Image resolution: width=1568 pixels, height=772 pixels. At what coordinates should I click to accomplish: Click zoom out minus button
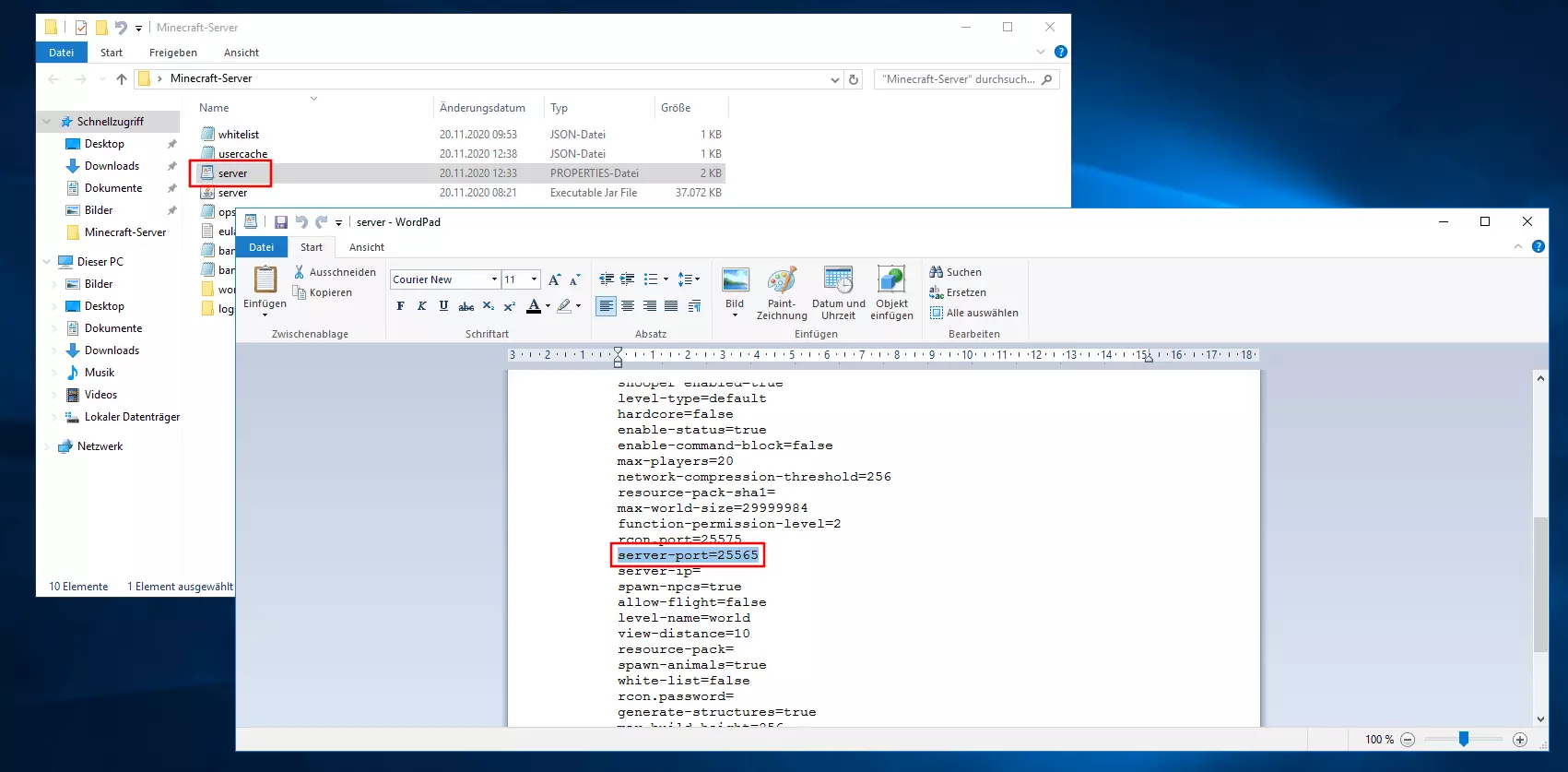point(1408,740)
